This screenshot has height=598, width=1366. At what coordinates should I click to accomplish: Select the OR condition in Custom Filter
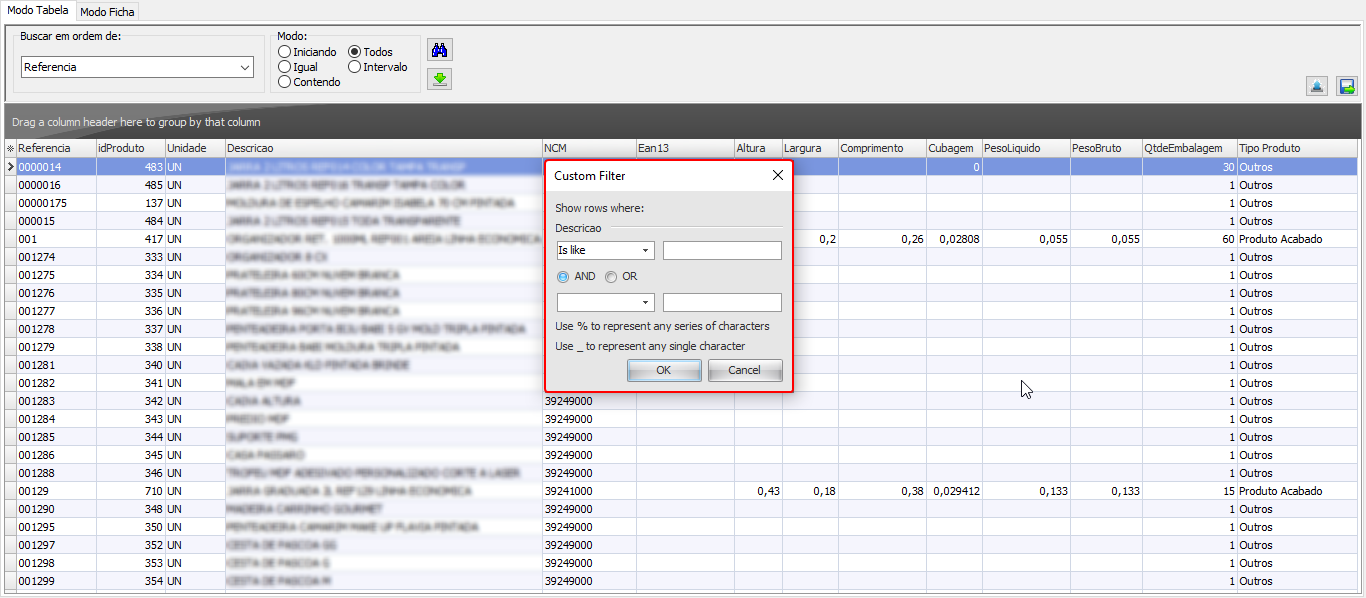click(x=611, y=277)
